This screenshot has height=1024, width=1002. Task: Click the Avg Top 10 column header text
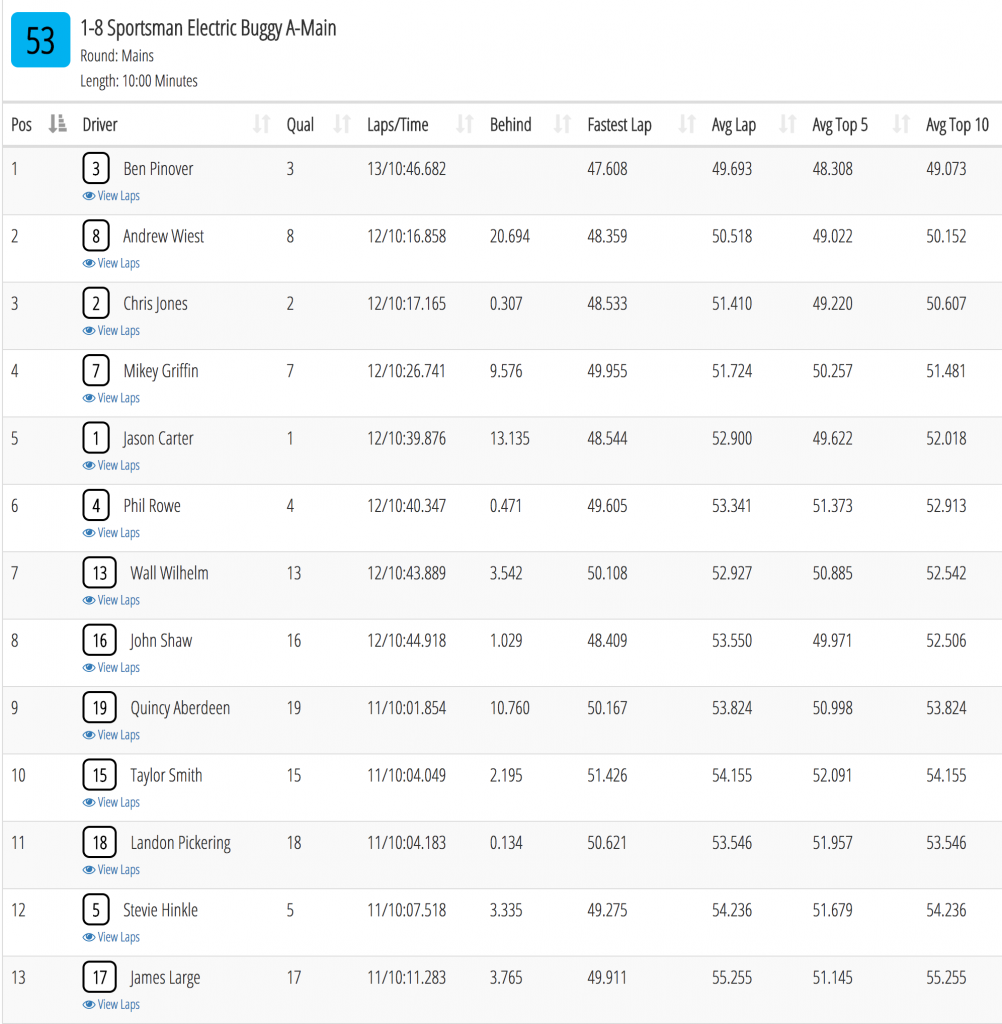pyautogui.click(x=958, y=124)
